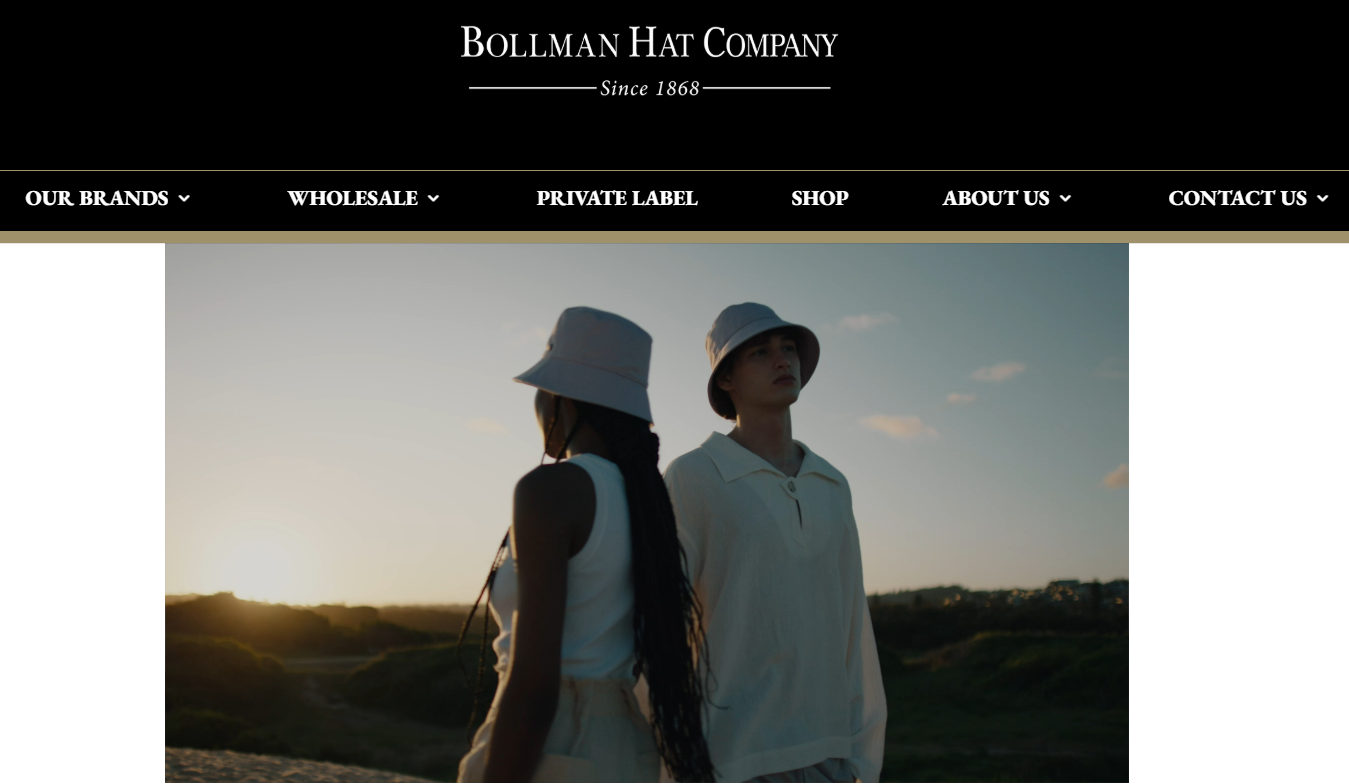Select ABOUT US in the navigation

click(996, 199)
